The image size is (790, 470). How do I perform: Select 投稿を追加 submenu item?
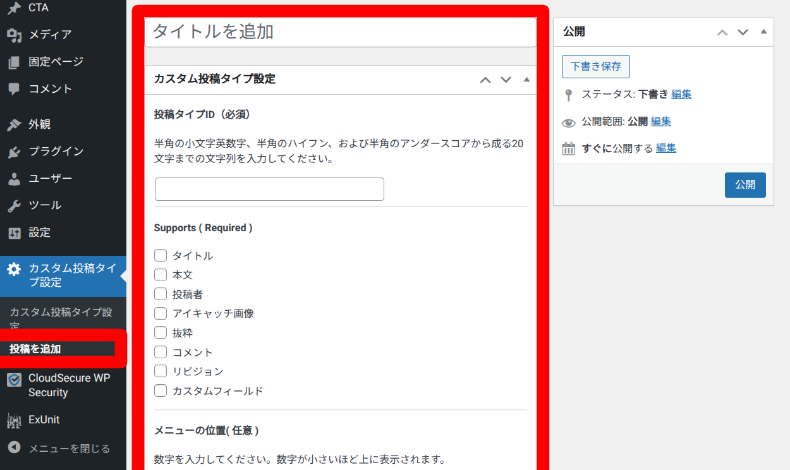35,349
